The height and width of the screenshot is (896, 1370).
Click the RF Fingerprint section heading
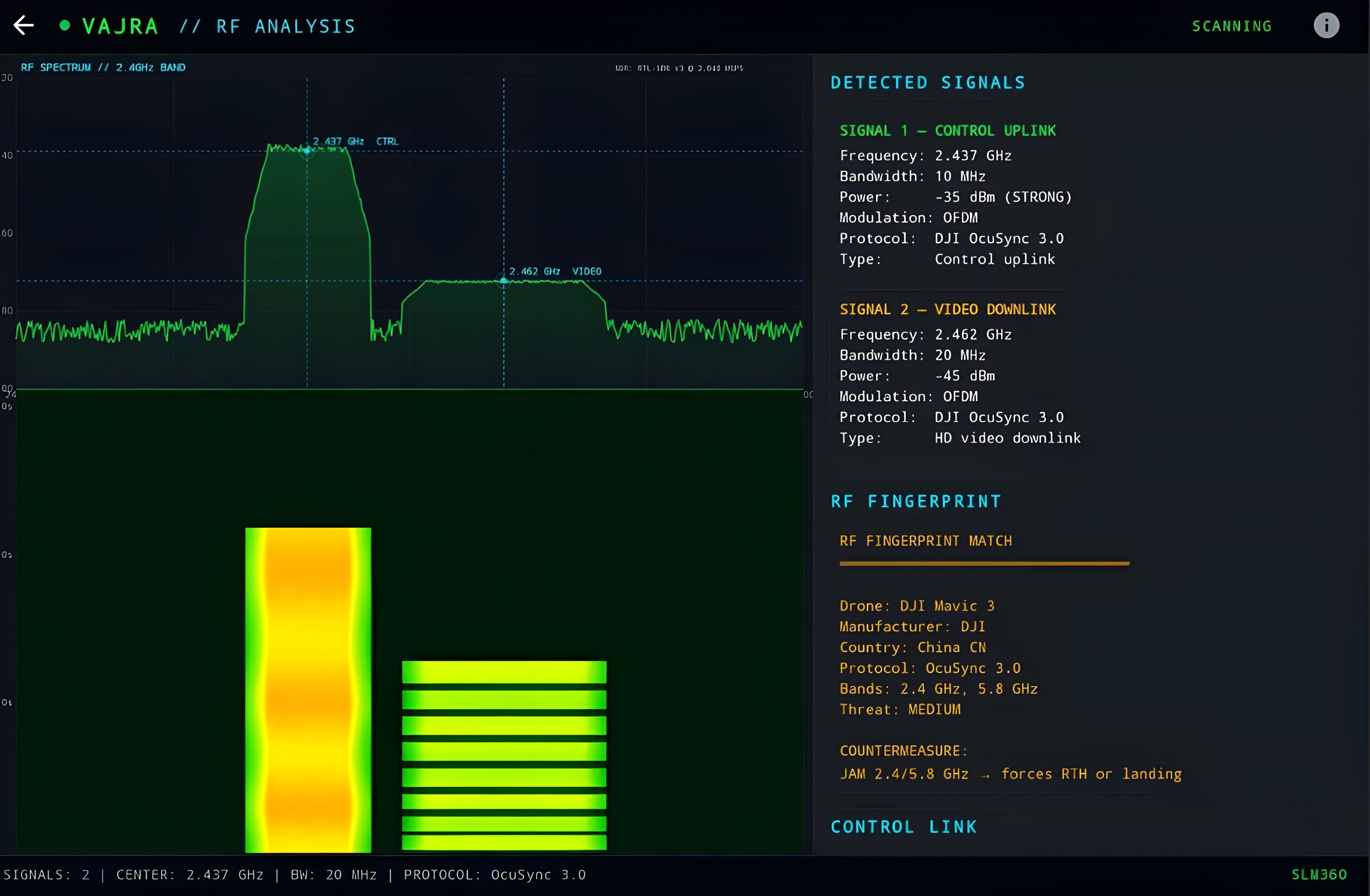click(916, 501)
